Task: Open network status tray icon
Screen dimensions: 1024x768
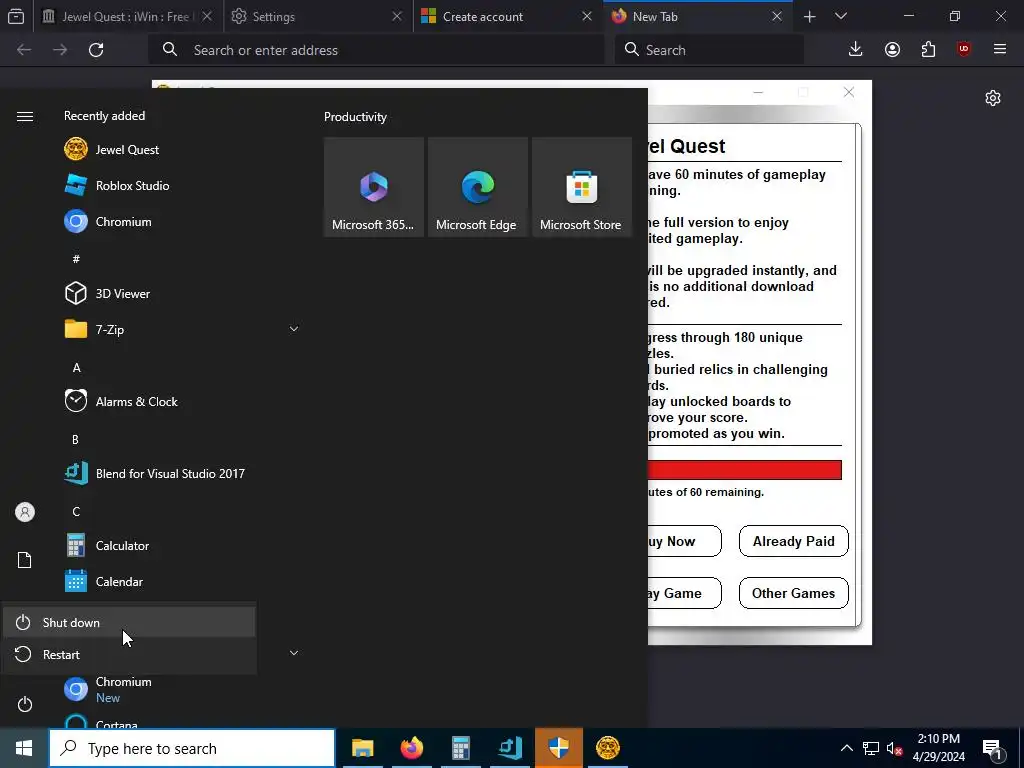Action: [871, 748]
